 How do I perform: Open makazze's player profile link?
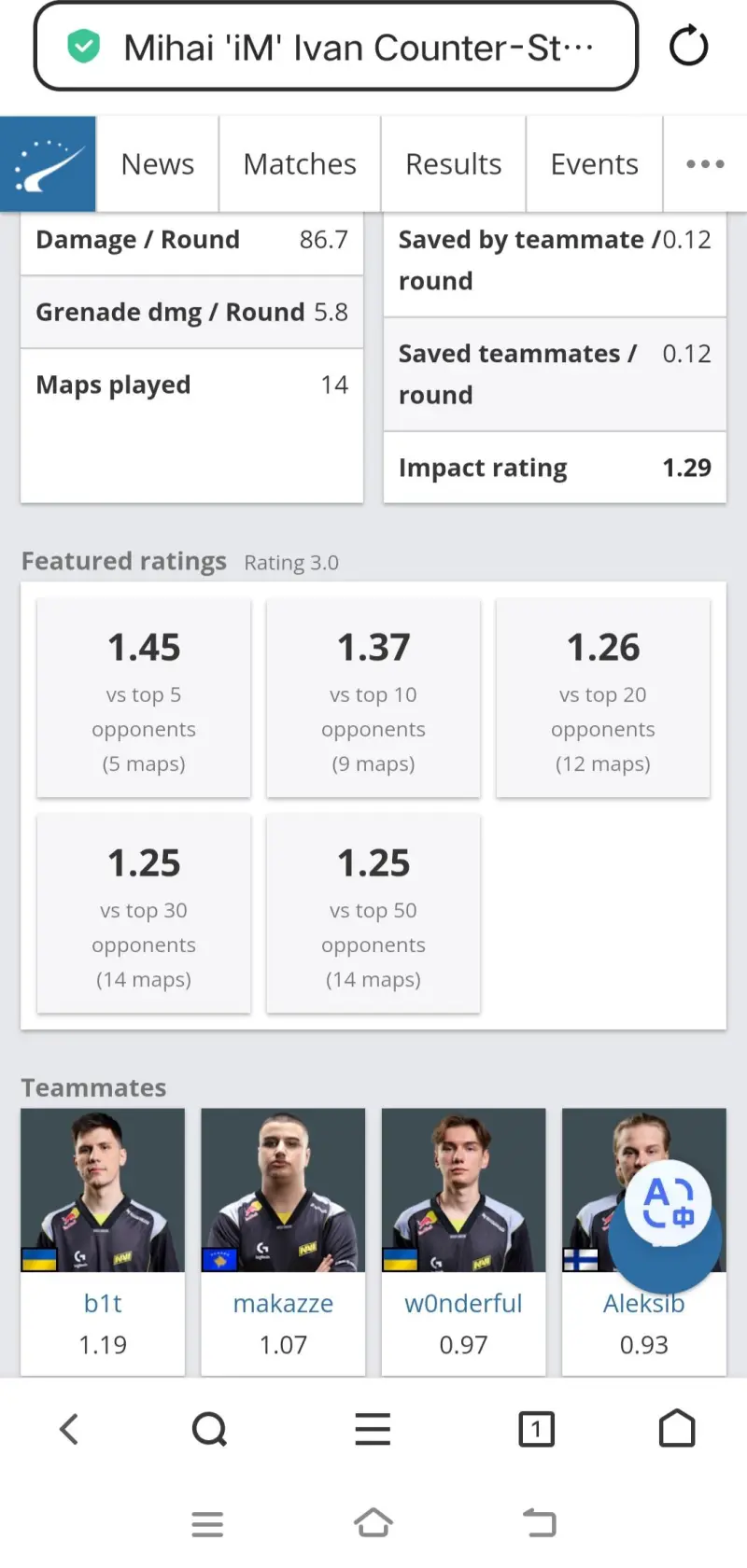(x=283, y=1303)
